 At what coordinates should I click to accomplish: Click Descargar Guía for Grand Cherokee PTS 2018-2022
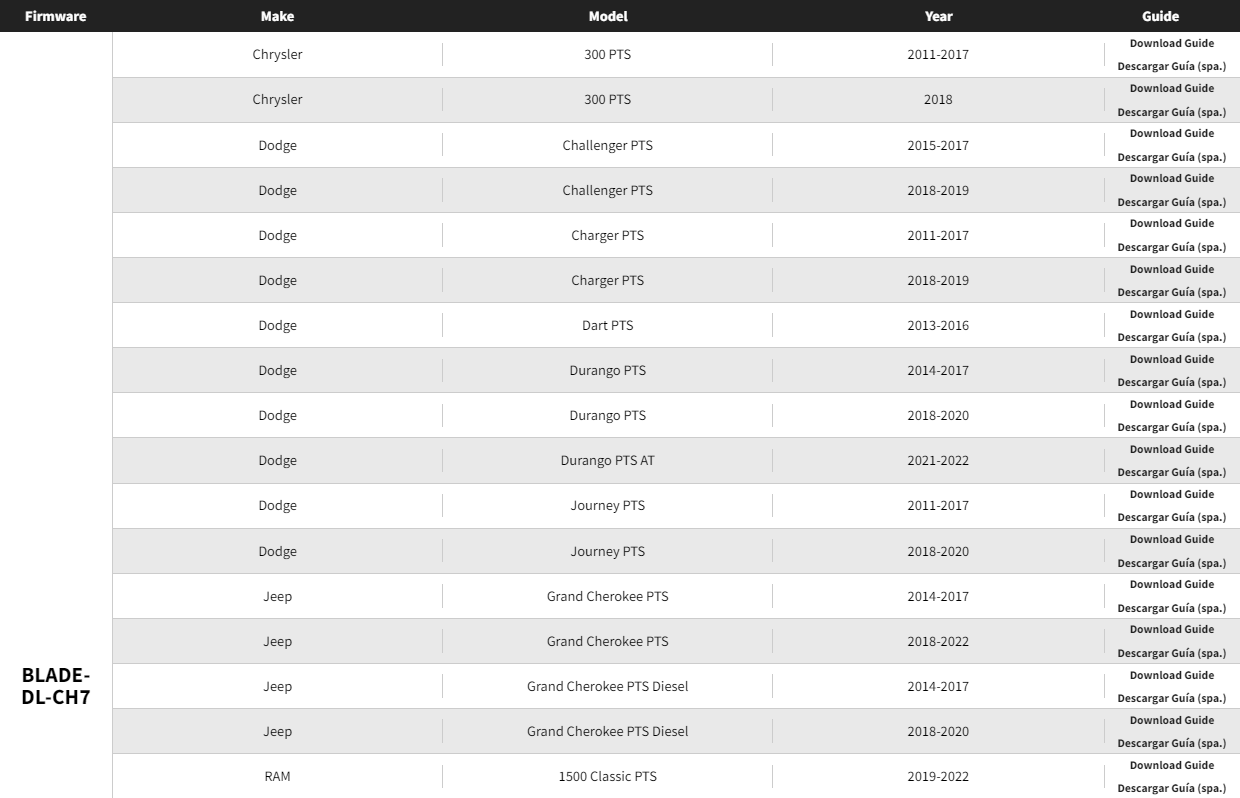(1171, 653)
